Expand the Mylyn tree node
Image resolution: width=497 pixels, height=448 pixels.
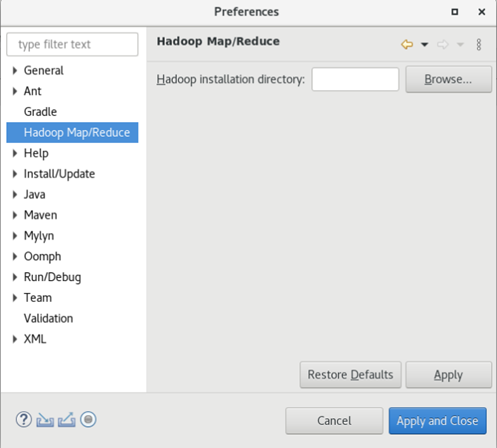15,236
